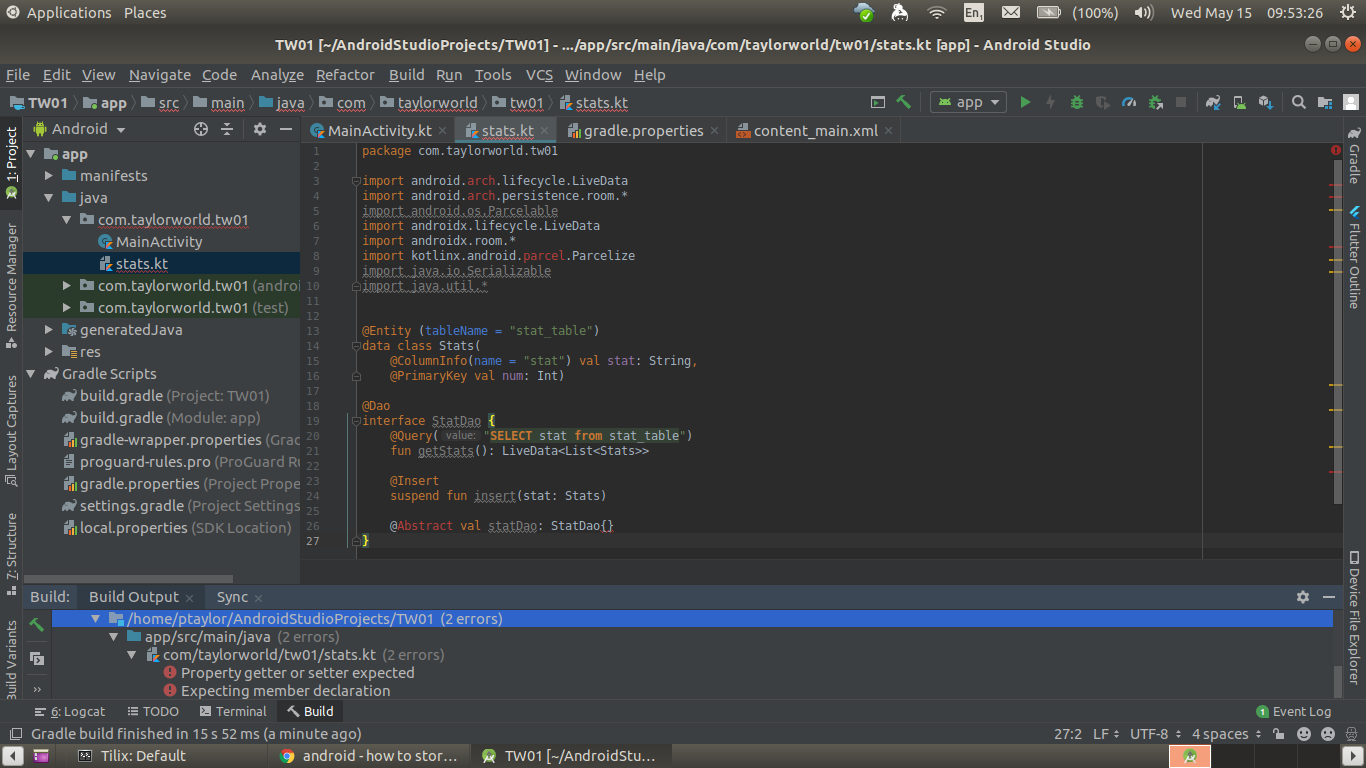Viewport: 1366px width, 768px height.
Task: Start debugging with the bug icon
Action: (x=1077, y=102)
